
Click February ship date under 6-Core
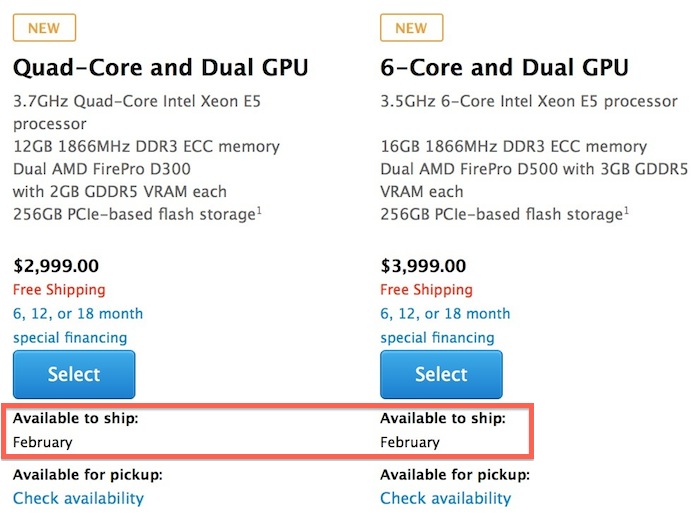coord(410,442)
